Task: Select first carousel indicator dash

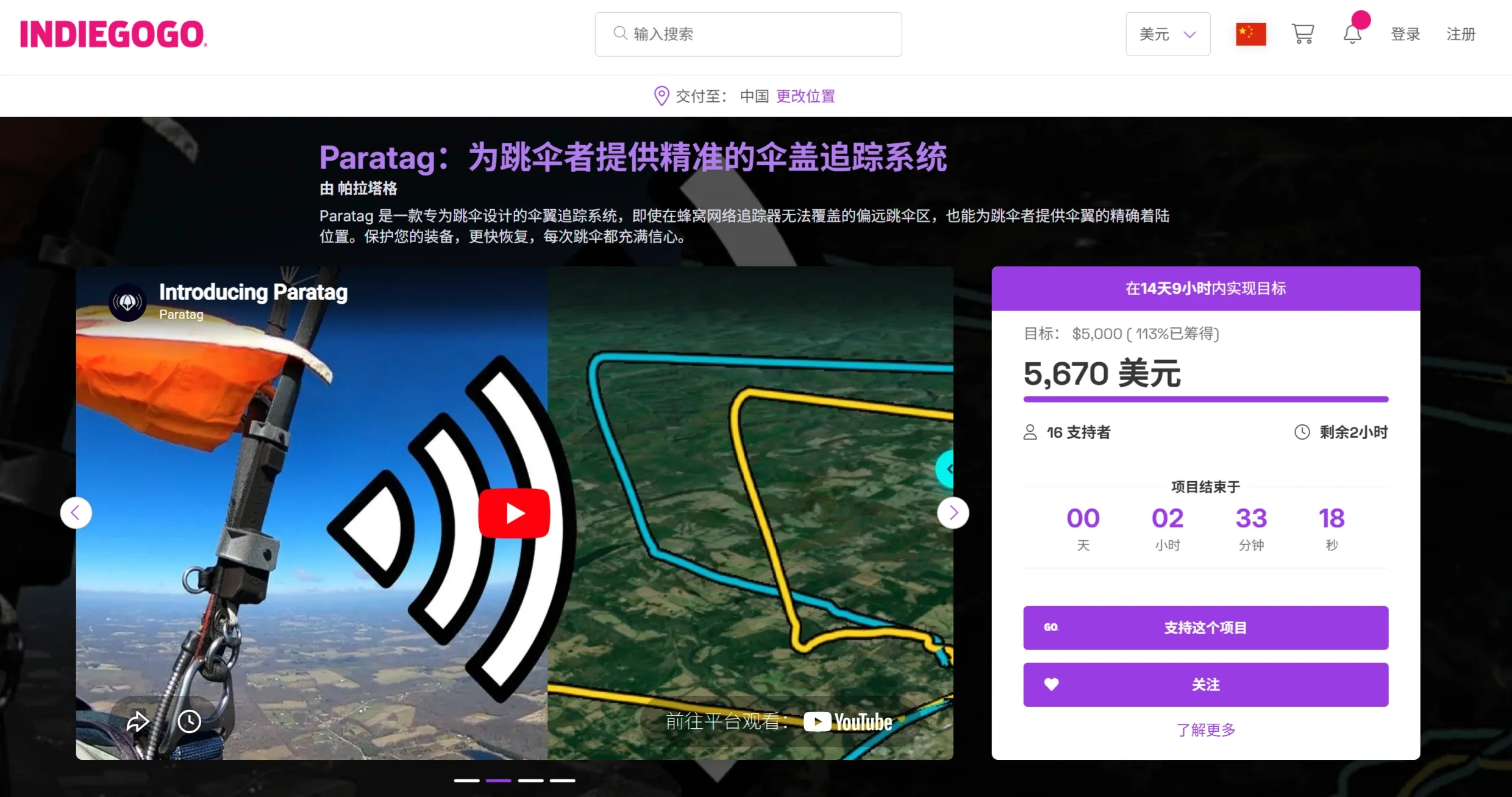Action: pos(466,781)
